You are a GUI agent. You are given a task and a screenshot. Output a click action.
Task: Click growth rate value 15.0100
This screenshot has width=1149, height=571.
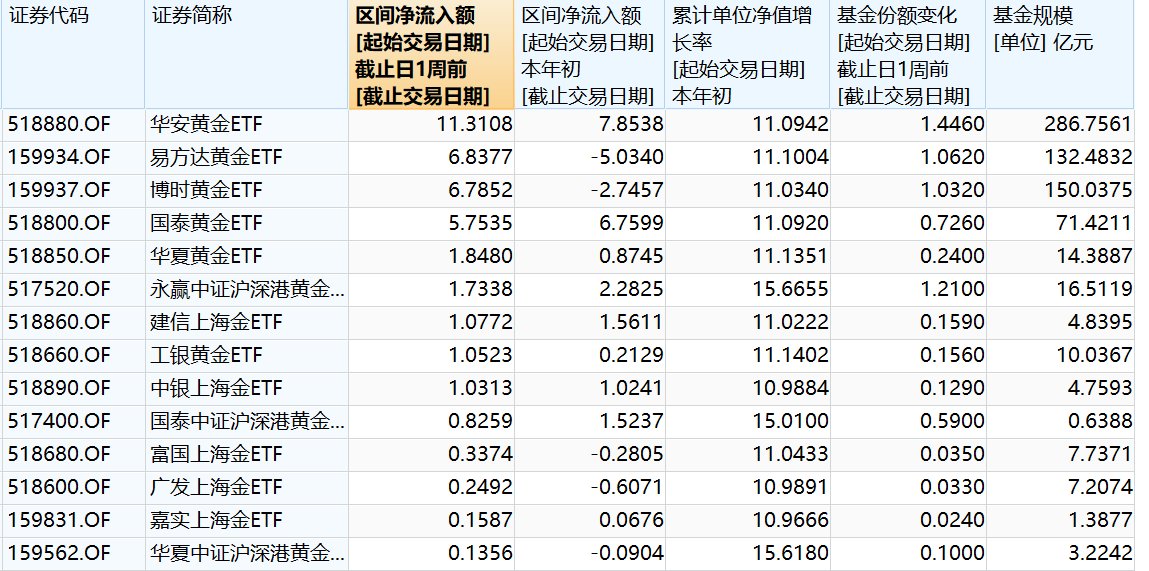click(791, 421)
